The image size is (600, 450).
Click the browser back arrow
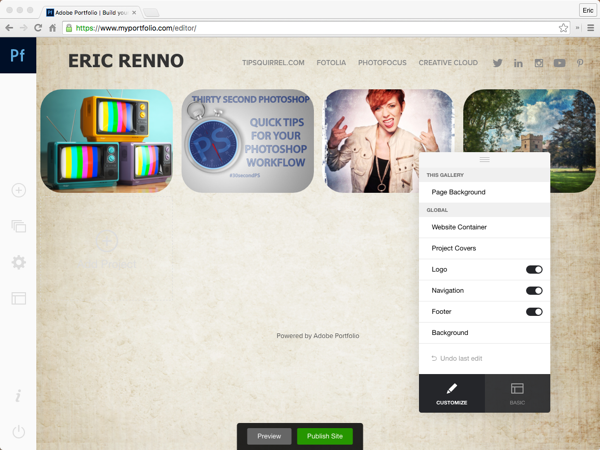pyautogui.click(x=9, y=28)
